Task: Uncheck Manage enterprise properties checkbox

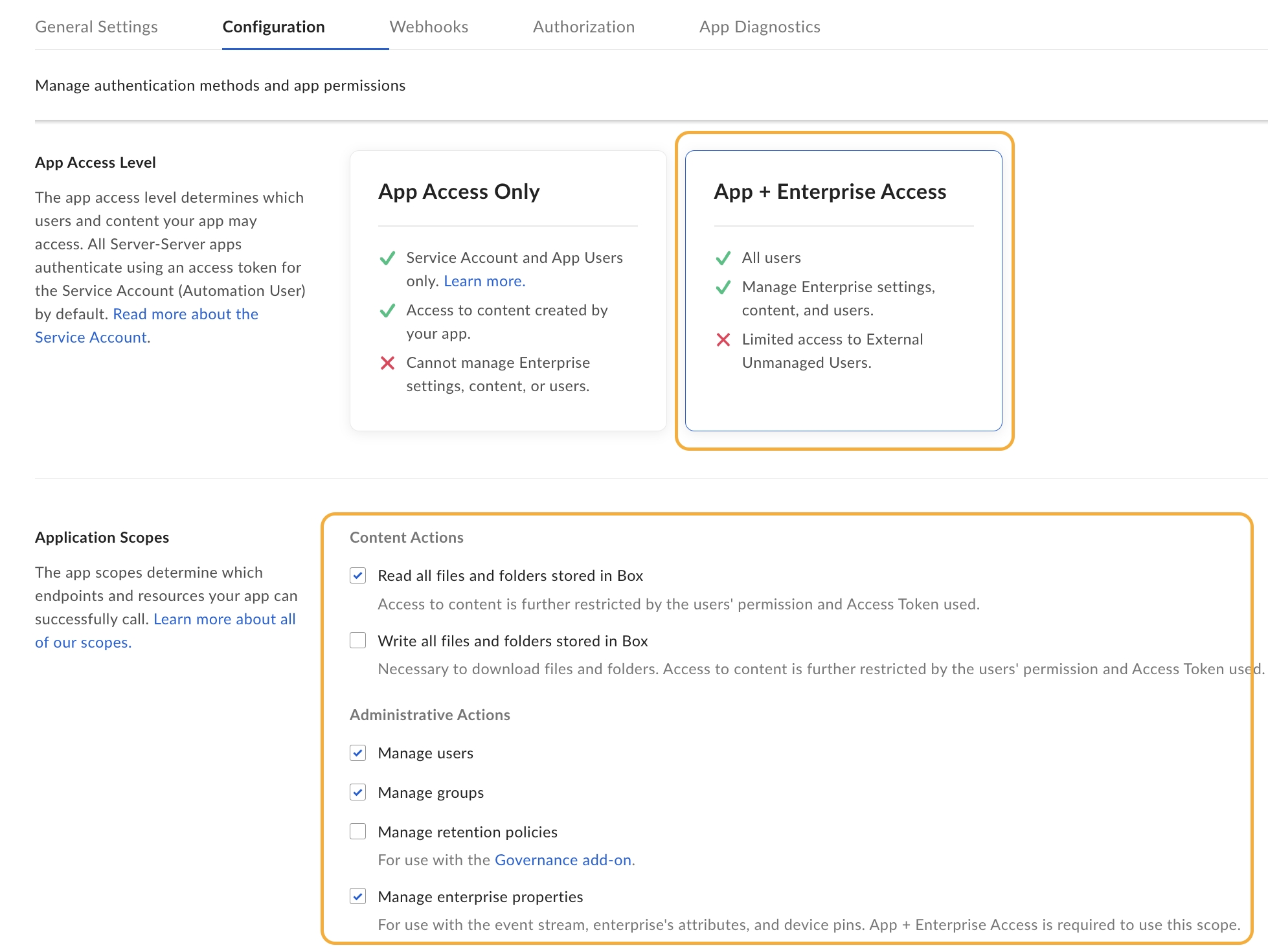Action: pyautogui.click(x=358, y=897)
